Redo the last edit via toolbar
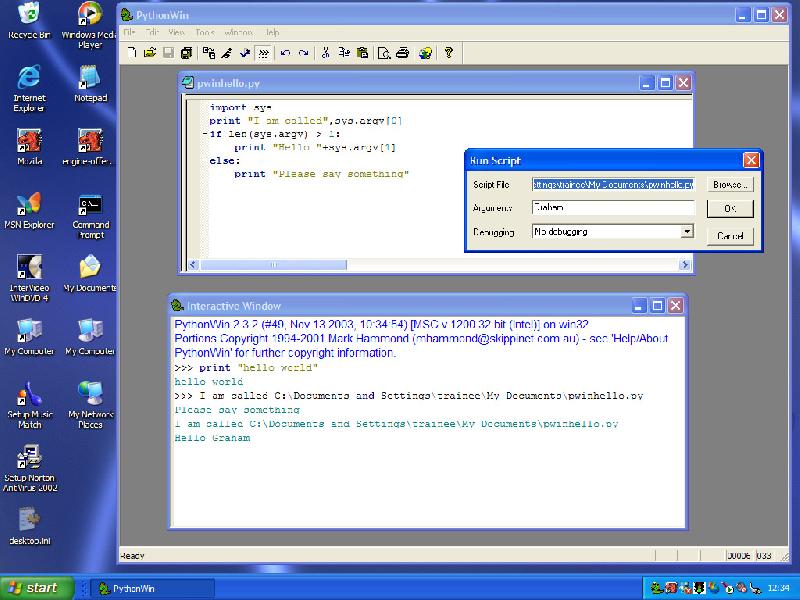The height and width of the screenshot is (600, 800). (x=304, y=53)
